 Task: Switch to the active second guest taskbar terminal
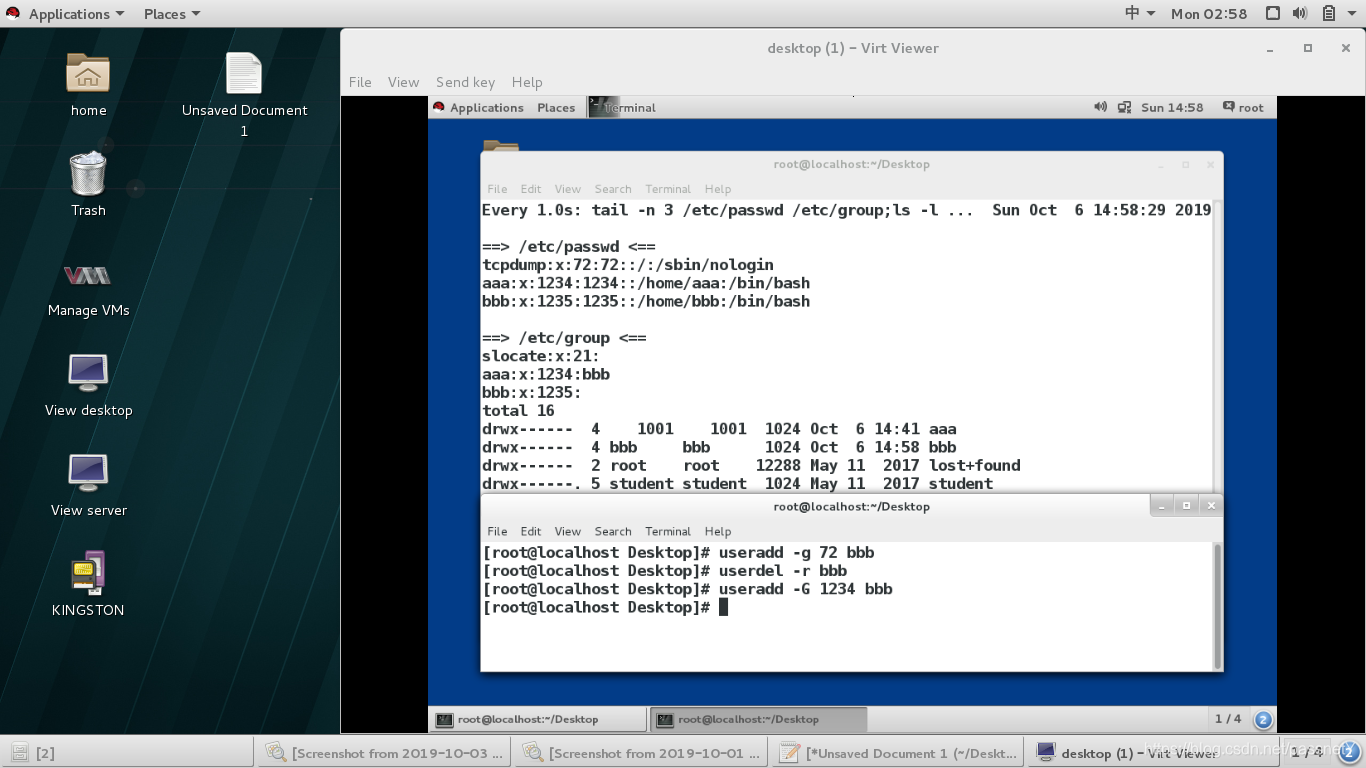coord(758,719)
